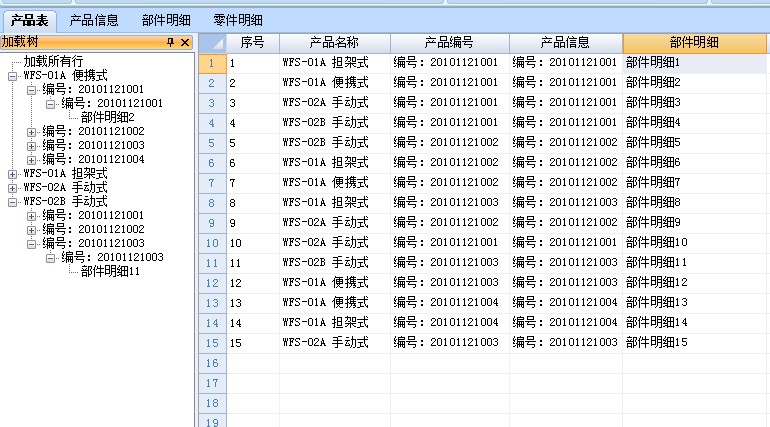Select row header number 5
Image resolution: width=770 pixels, height=427 pixels.
211,143
